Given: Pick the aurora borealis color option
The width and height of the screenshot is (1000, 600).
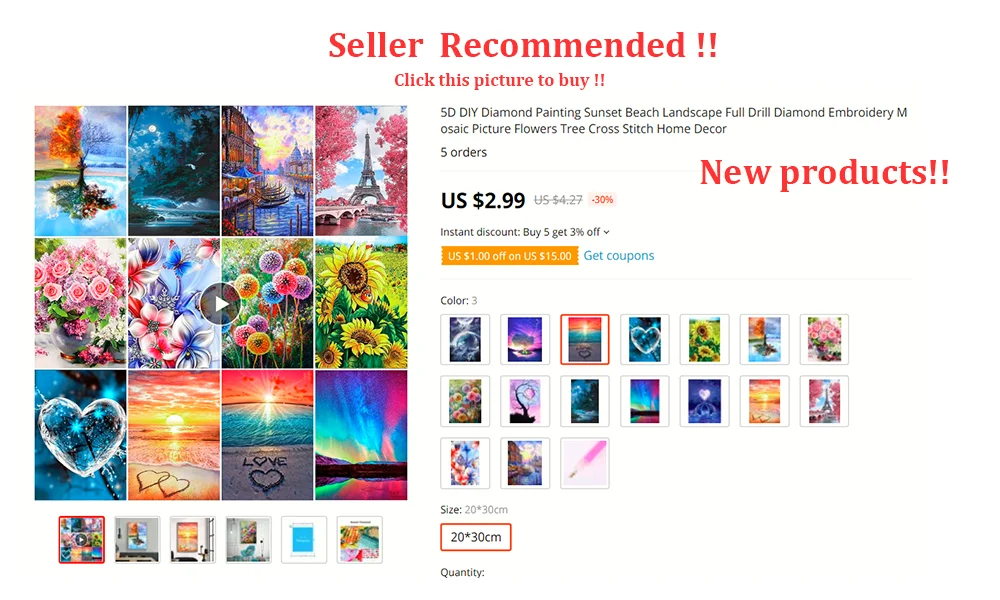Looking at the screenshot, I should (x=645, y=401).
